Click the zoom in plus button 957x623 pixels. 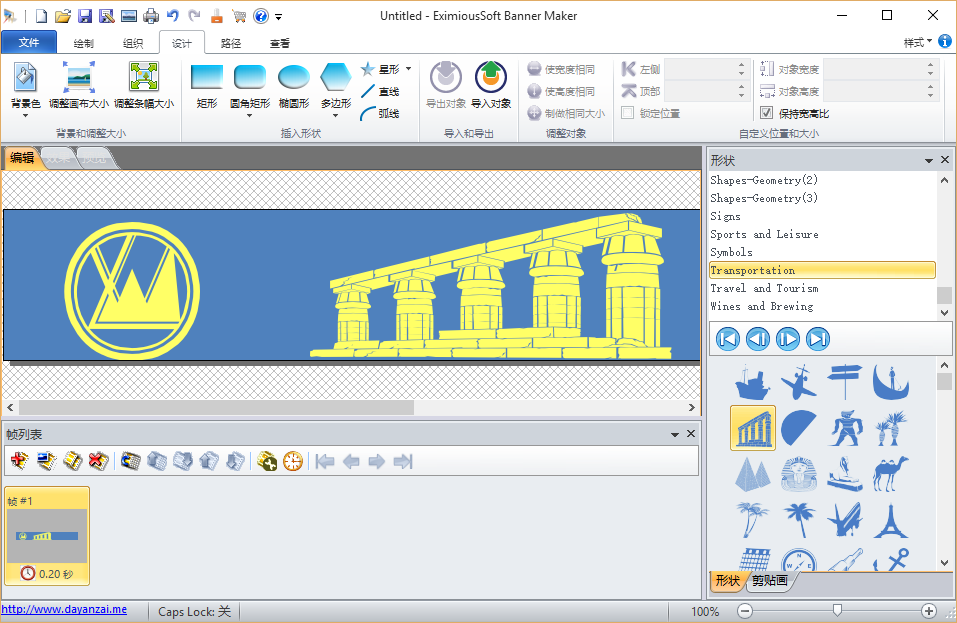[x=928, y=610]
